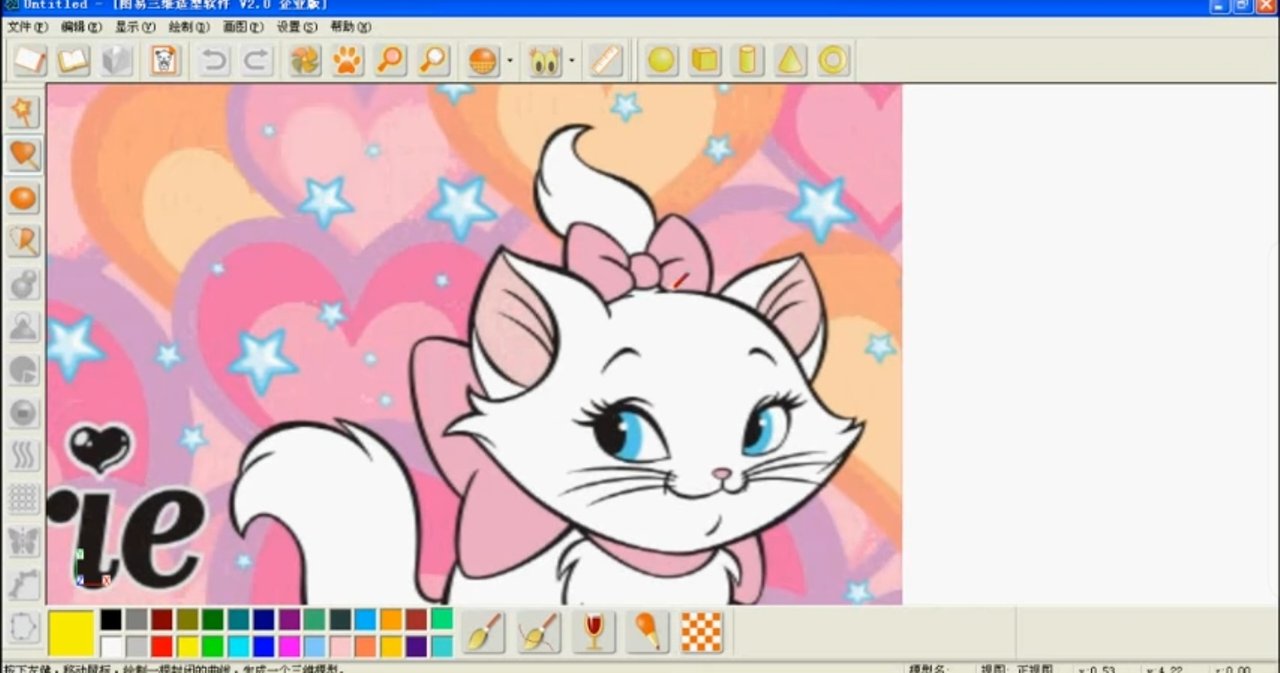Open the 画图(P) menu
Viewport: 1280px width, 673px height.
point(243,27)
